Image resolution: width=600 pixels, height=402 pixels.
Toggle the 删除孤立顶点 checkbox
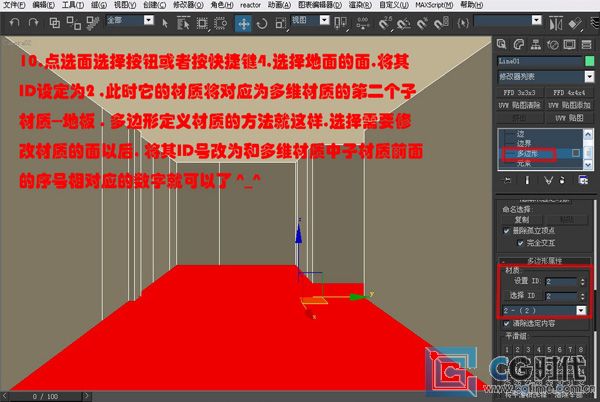507,231
